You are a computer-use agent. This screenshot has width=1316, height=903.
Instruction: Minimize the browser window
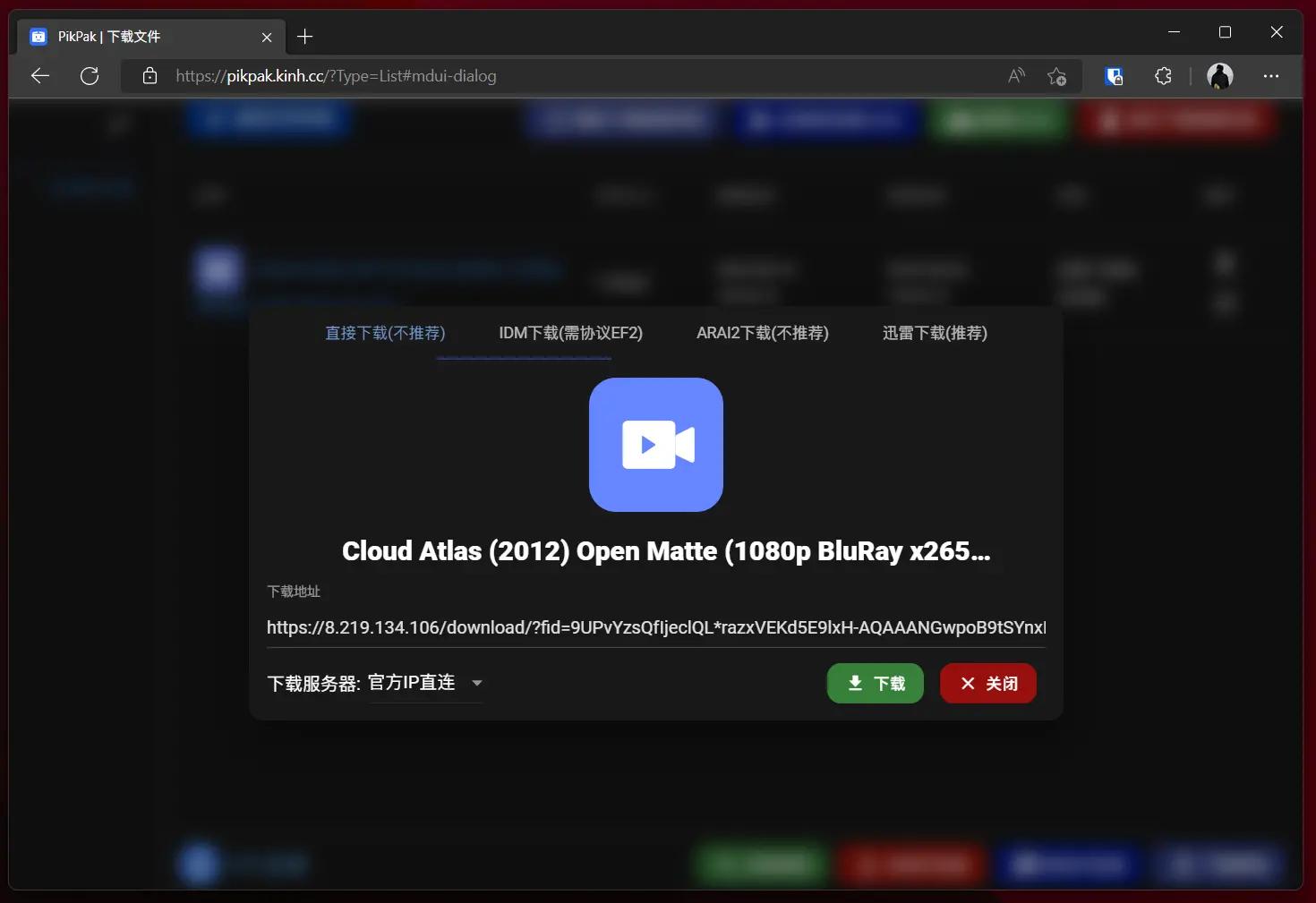pos(1175,32)
